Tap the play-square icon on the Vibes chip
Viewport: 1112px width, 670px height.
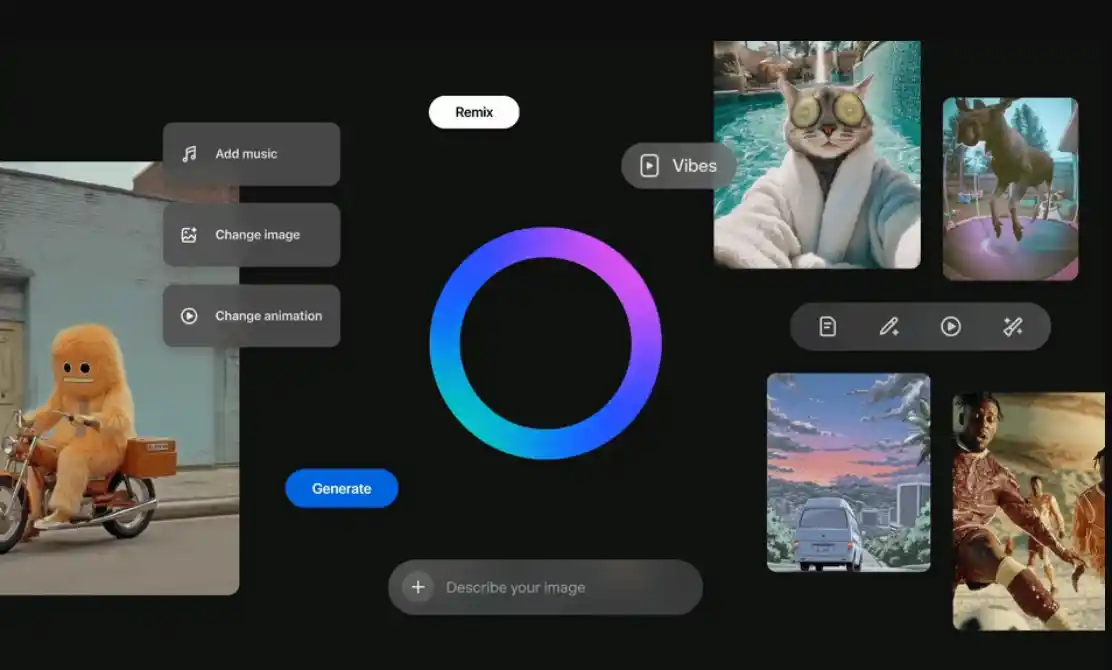(649, 166)
